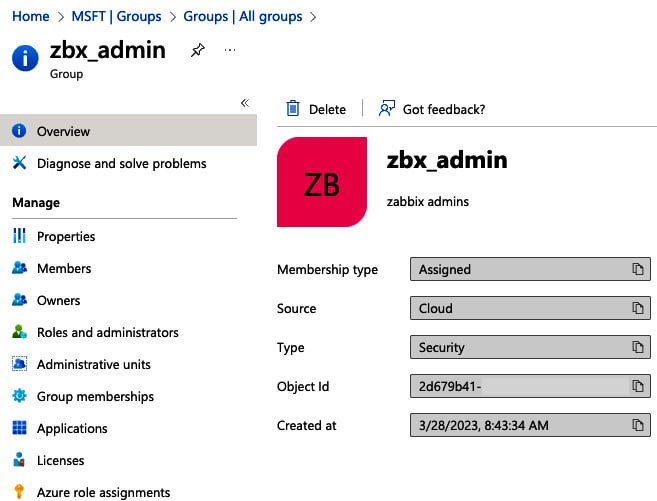Click the Created at date field
Viewport: 657px width, 501px height.
tap(530, 425)
